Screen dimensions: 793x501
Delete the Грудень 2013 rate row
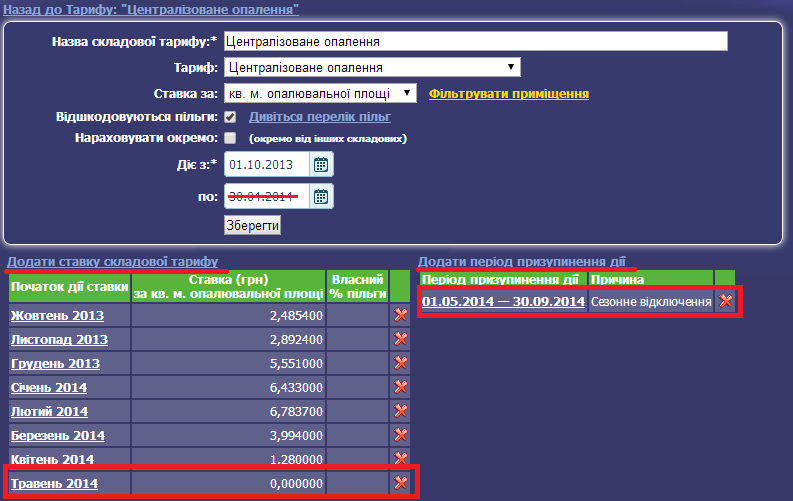[x=401, y=363]
